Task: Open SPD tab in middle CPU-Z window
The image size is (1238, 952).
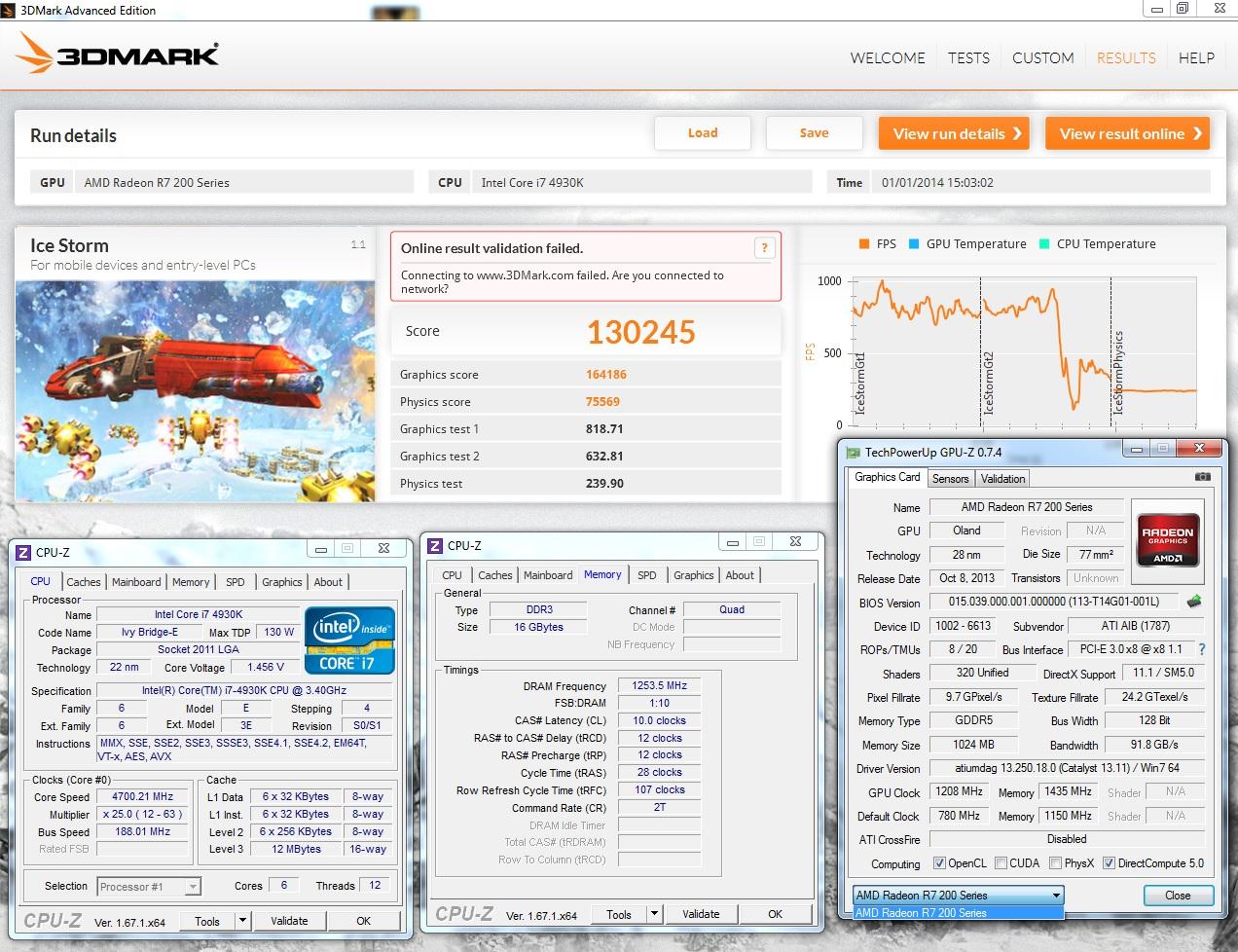Action: (x=647, y=575)
